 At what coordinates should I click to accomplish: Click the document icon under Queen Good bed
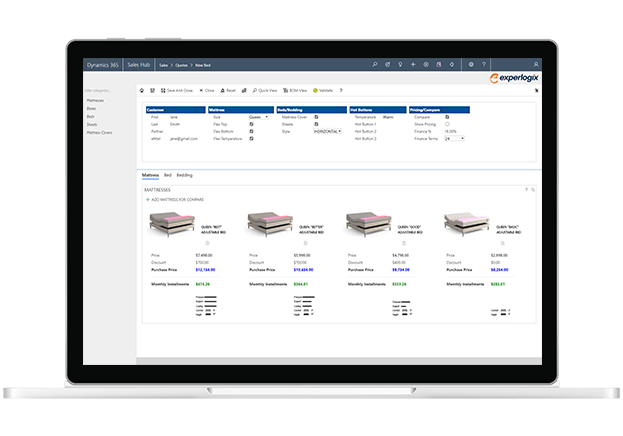click(x=404, y=243)
